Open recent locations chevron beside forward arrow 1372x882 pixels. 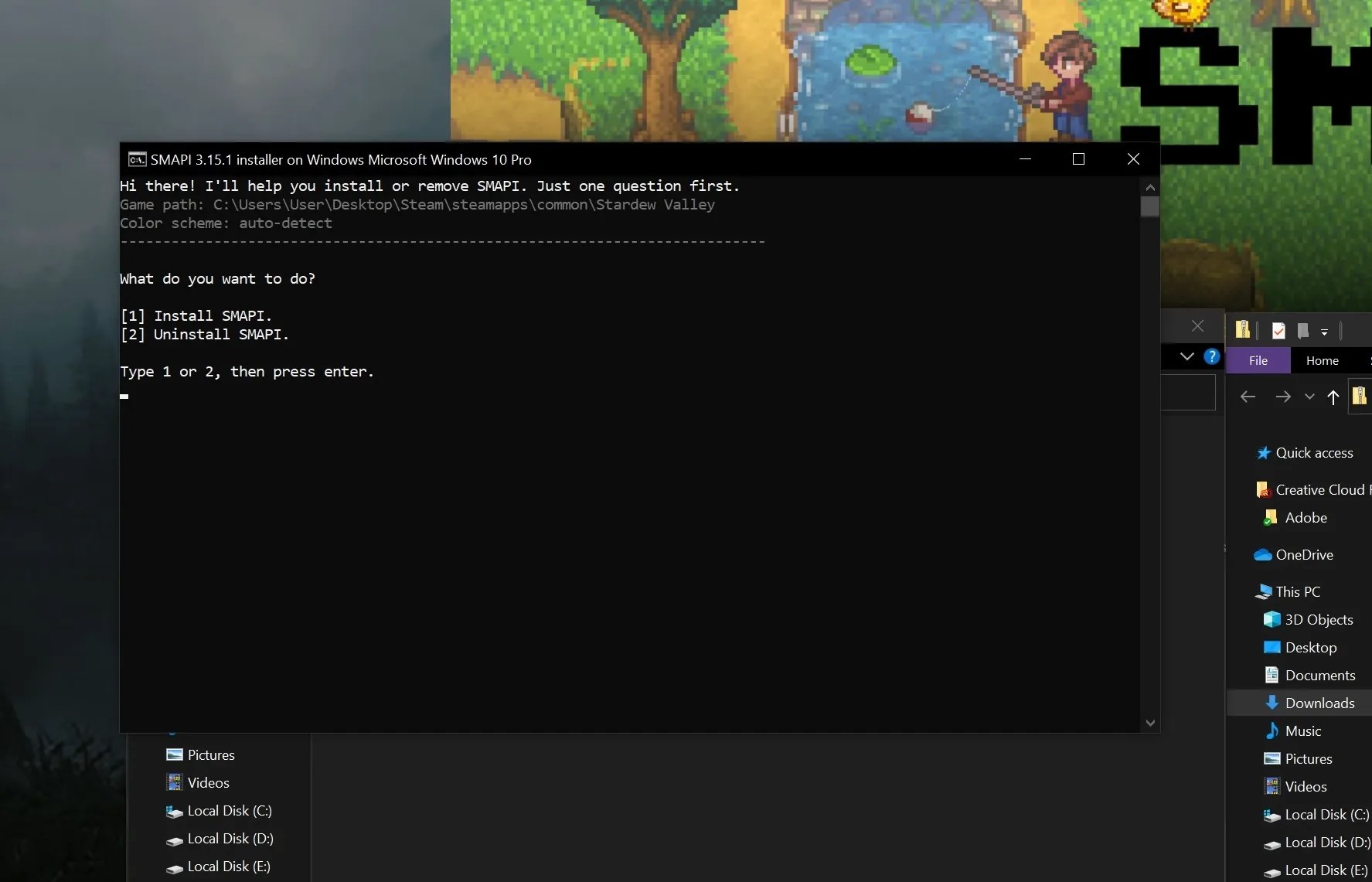[x=1309, y=397]
